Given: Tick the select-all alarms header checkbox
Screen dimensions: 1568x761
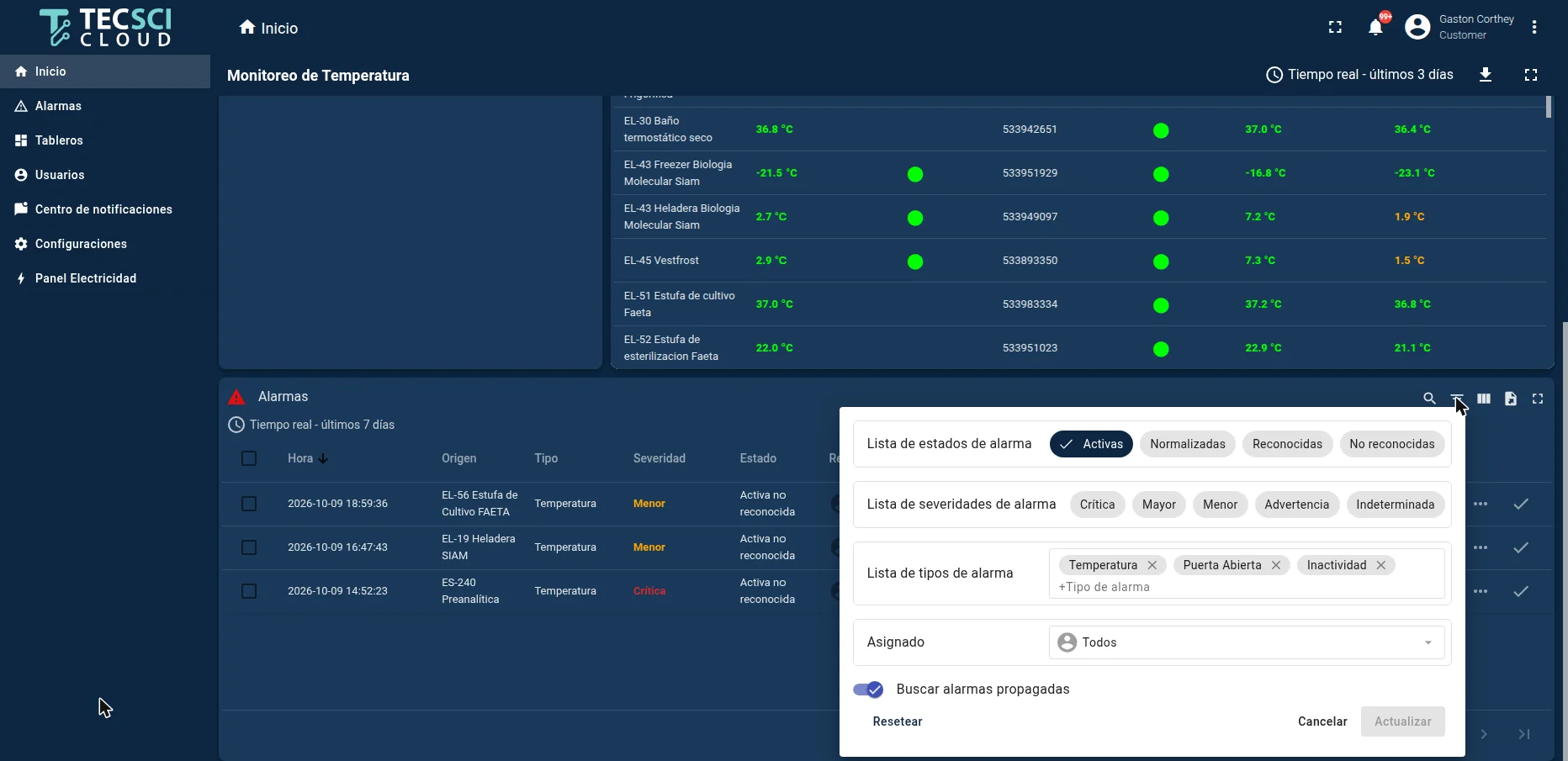Looking at the screenshot, I should pyautogui.click(x=249, y=458).
